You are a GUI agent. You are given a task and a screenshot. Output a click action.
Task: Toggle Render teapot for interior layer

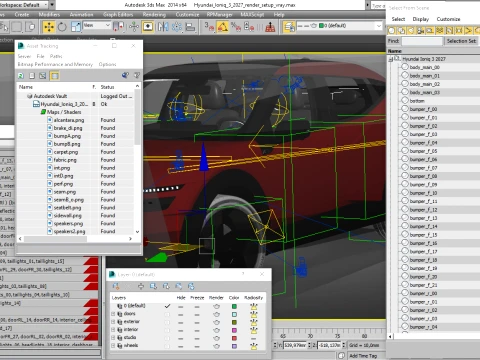point(216,330)
